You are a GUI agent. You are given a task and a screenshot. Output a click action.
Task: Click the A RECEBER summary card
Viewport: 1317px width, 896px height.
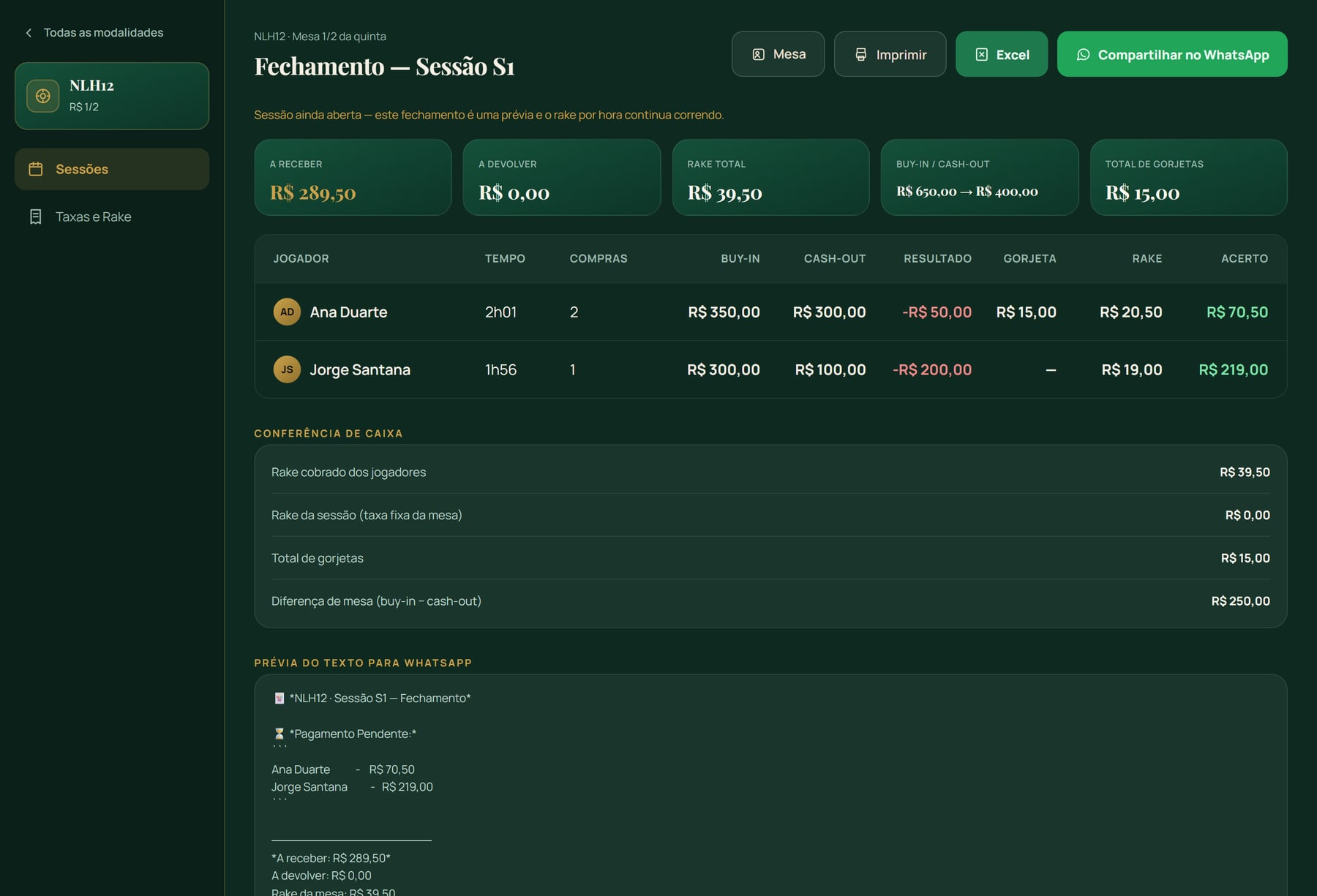(353, 178)
